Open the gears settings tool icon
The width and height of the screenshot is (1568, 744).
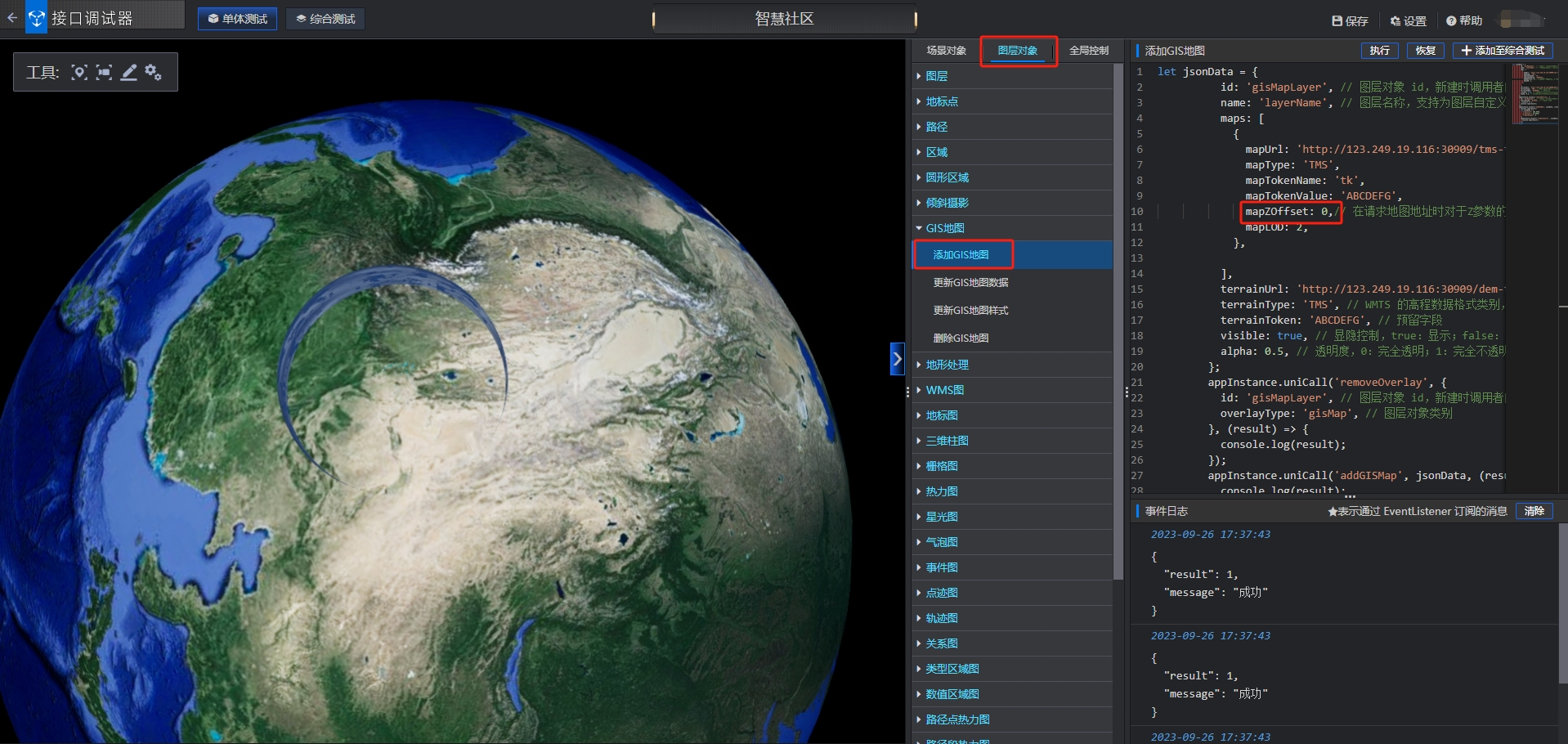[x=153, y=72]
